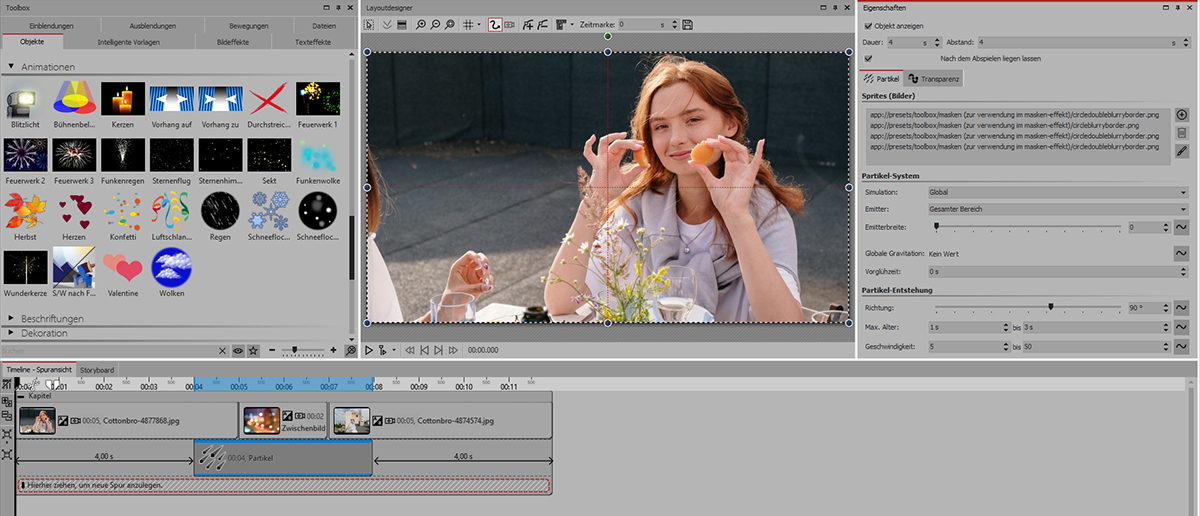Viewport: 1200px width, 516px height.
Task: Open the Simulation dropdown
Action: pyautogui.click(x=1057, y=192)
